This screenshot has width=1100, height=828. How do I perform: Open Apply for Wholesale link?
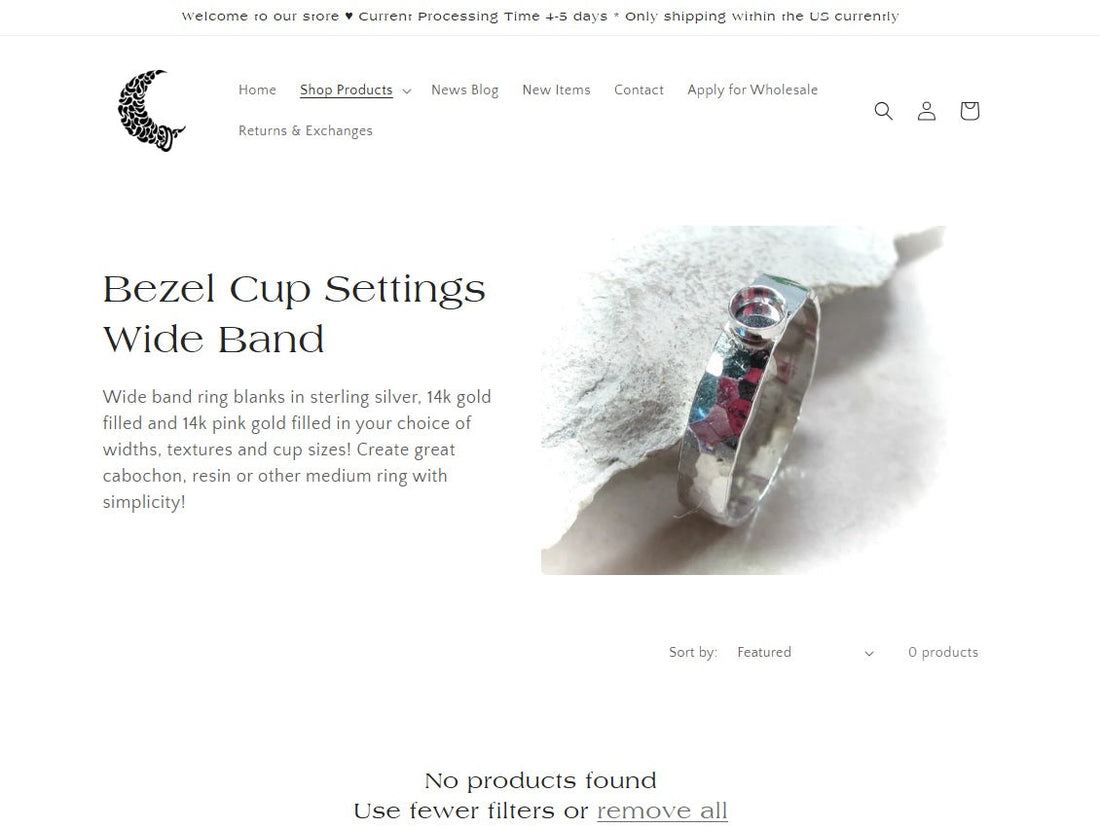(x=752, y=90)
